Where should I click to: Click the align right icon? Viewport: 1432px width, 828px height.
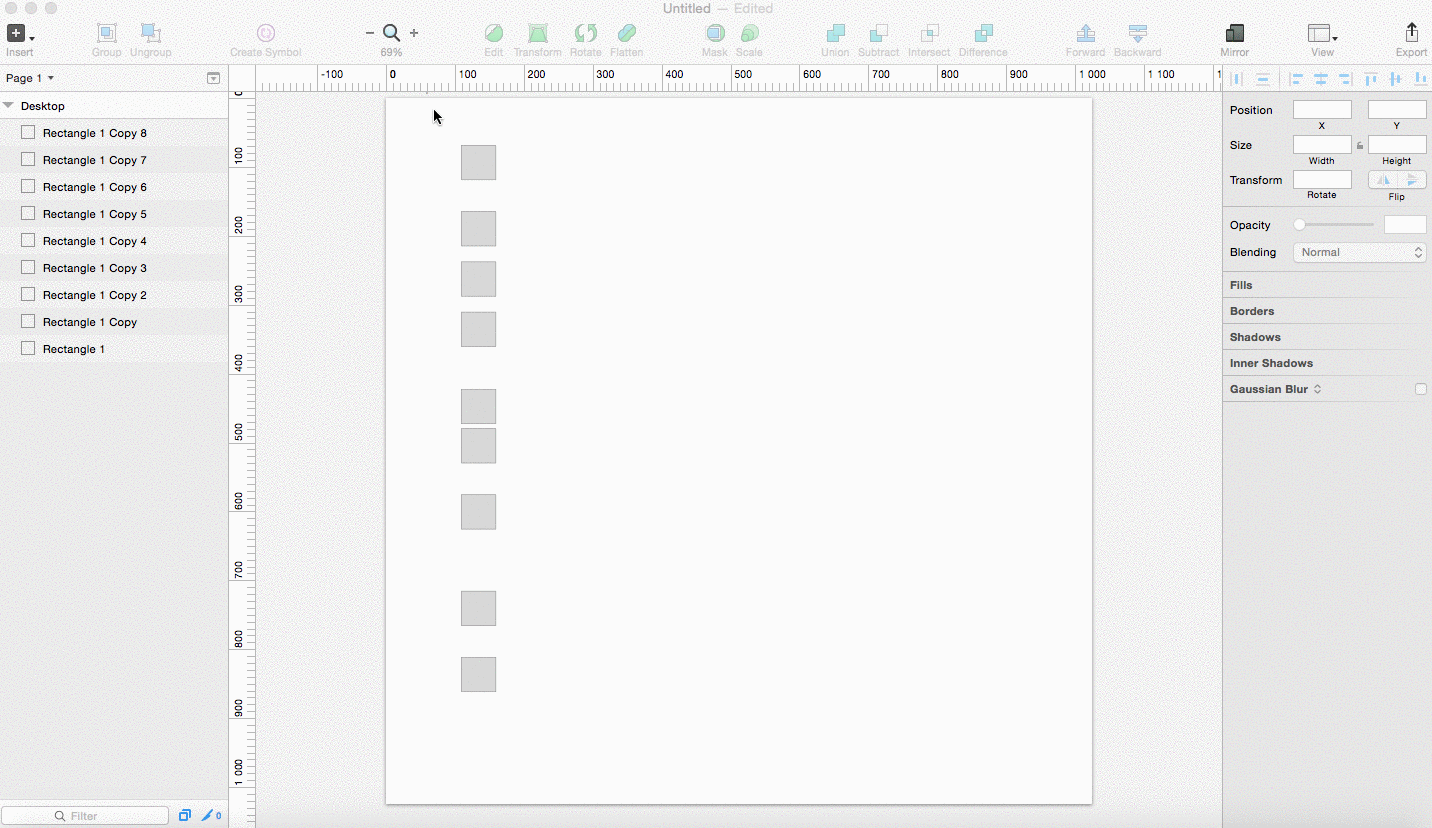pos(1345,79)
